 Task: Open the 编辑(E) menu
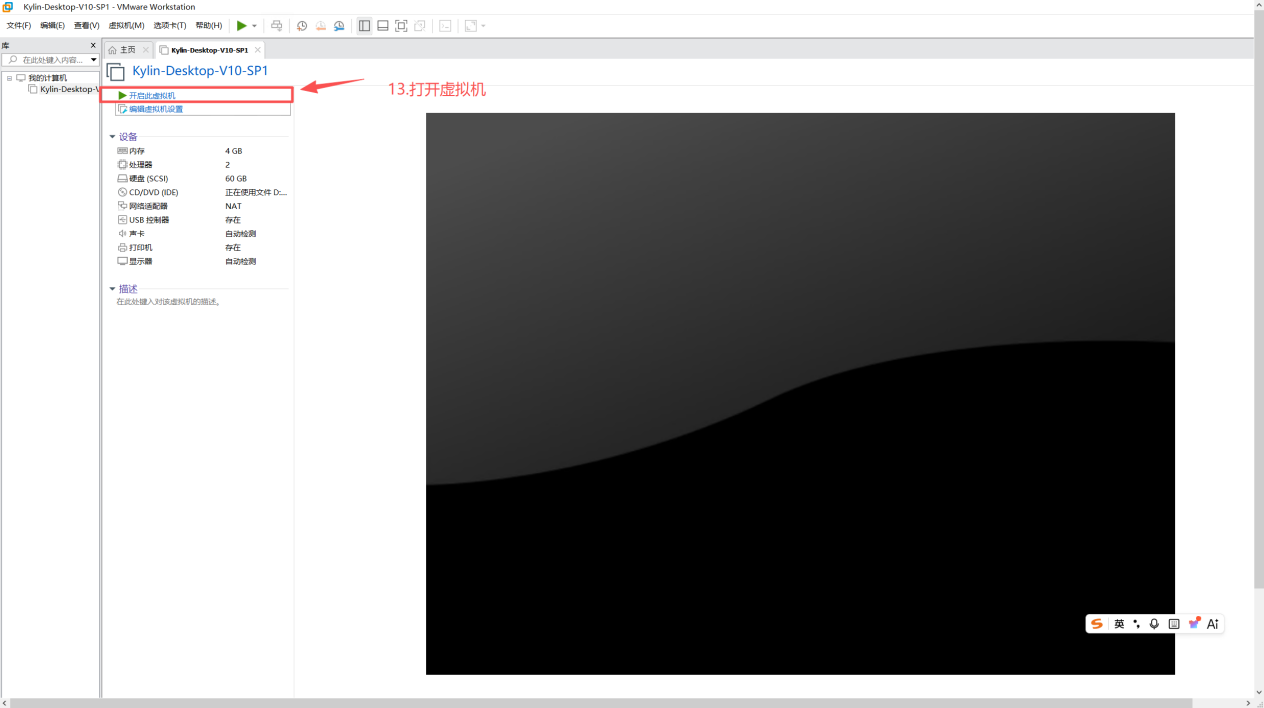[x=52, y=26]
